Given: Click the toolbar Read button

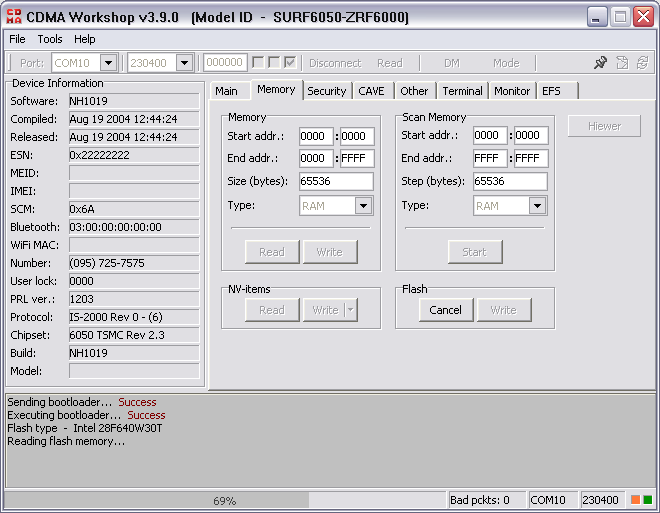Looking at the screenshot, I should point(390,63).
